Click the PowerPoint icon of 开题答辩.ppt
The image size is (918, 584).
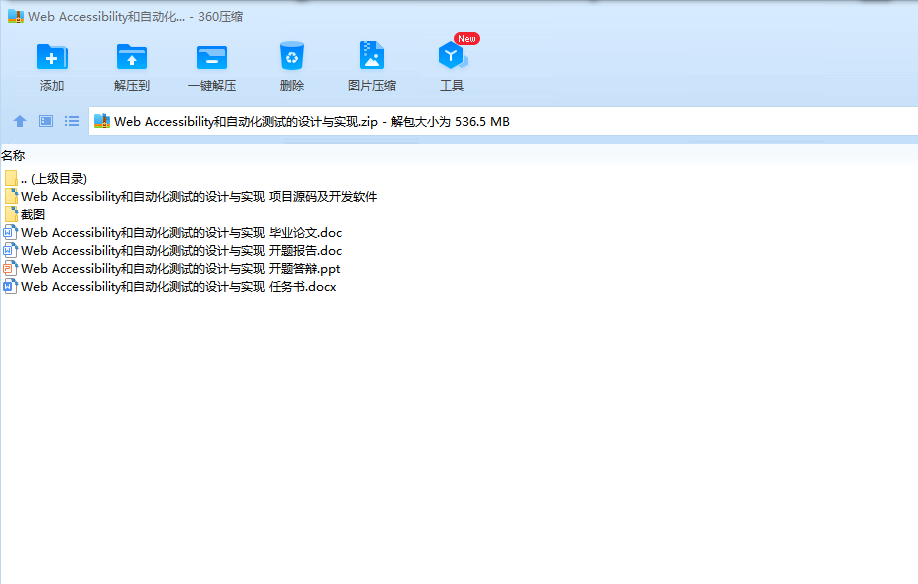tap(10, 269)
